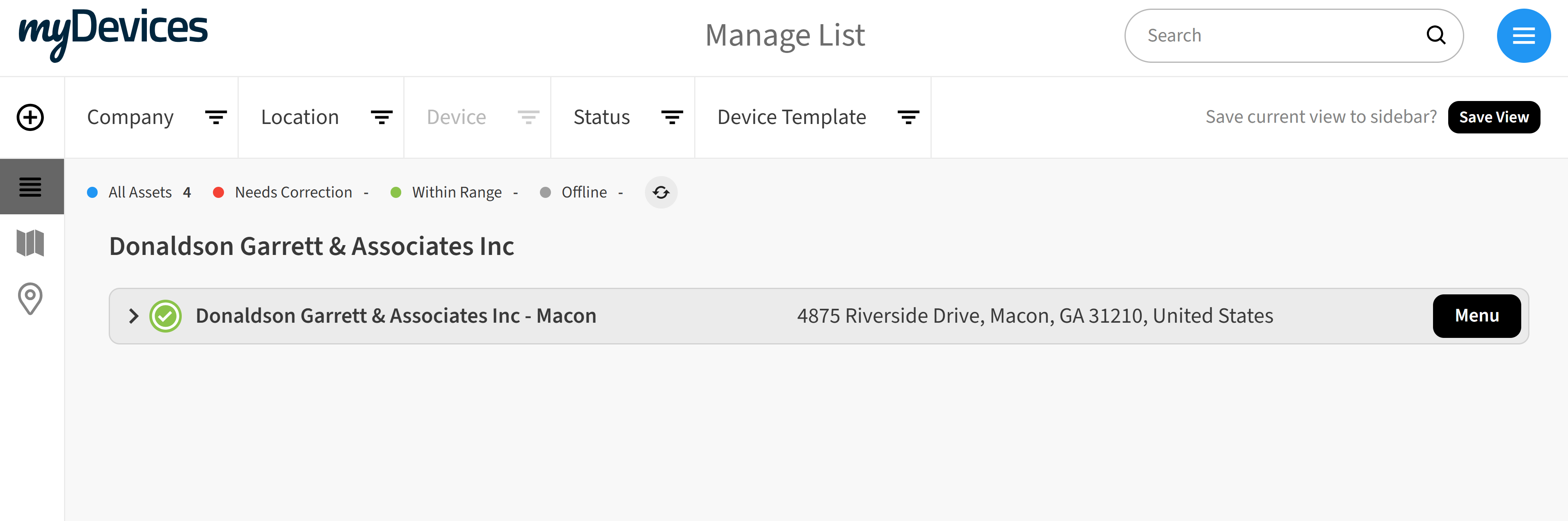Click green check status icon for Macon
The image size is (1568, 521).
coord(166,316)
